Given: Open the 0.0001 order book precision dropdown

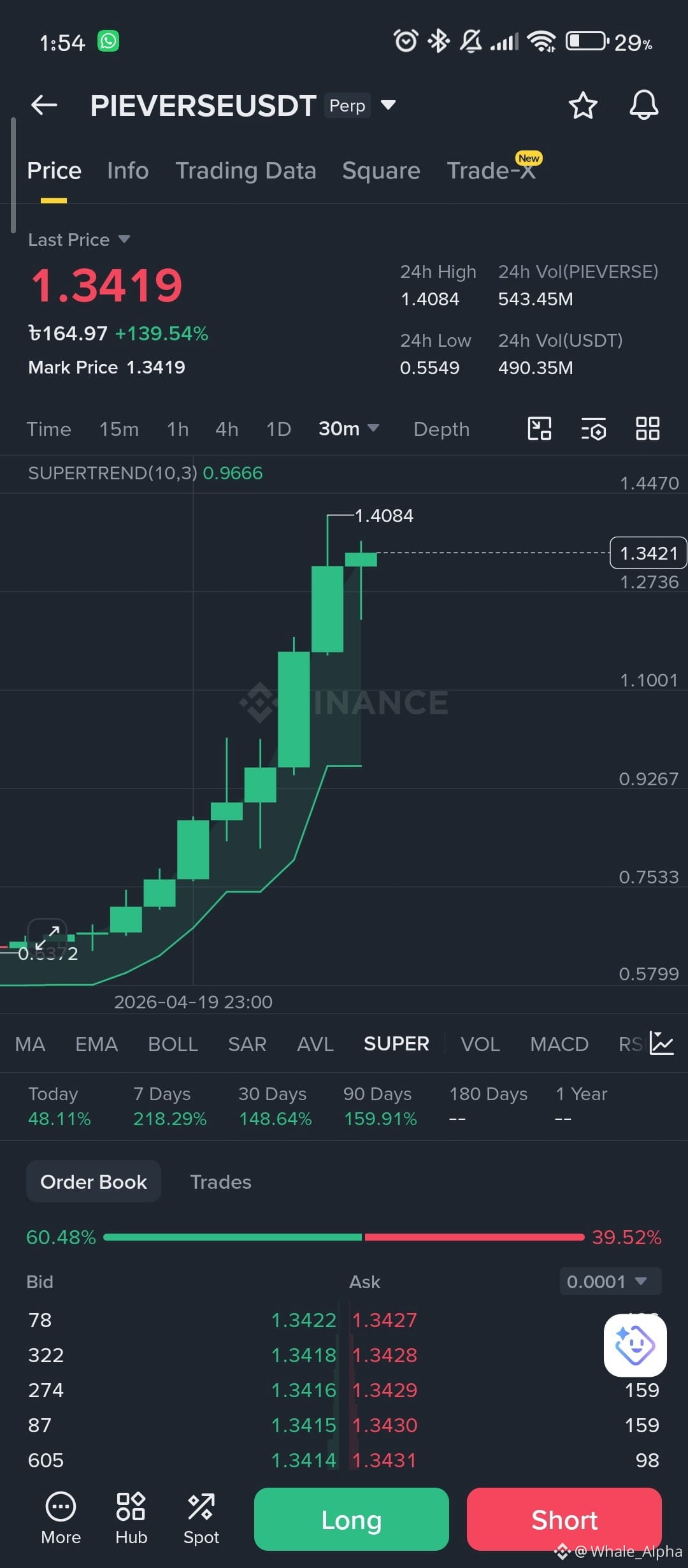Looking at the screenshot, I should point(610,1281).
